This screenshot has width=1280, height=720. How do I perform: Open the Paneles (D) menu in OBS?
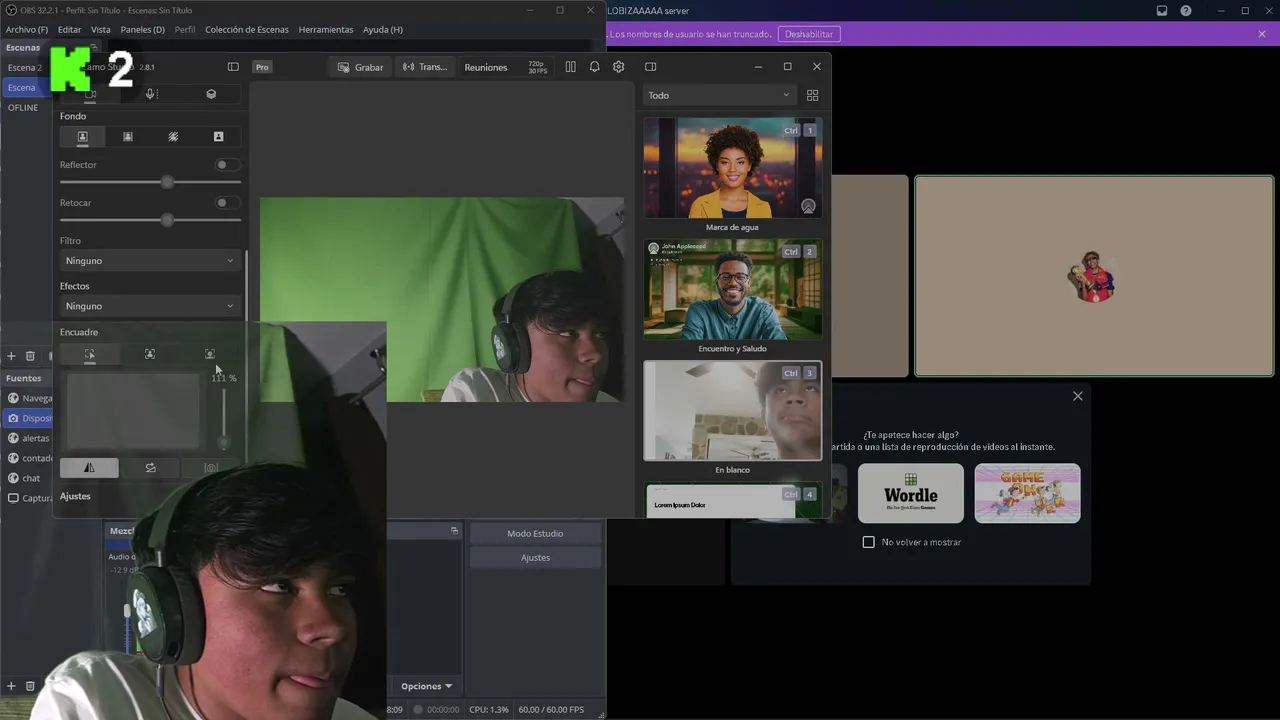(x=143, y=30)
